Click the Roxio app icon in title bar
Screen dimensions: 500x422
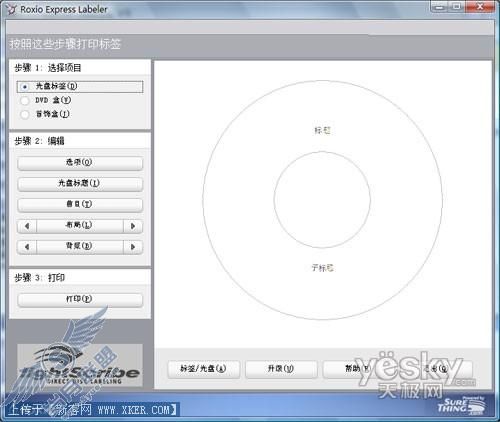click(11, 9)
